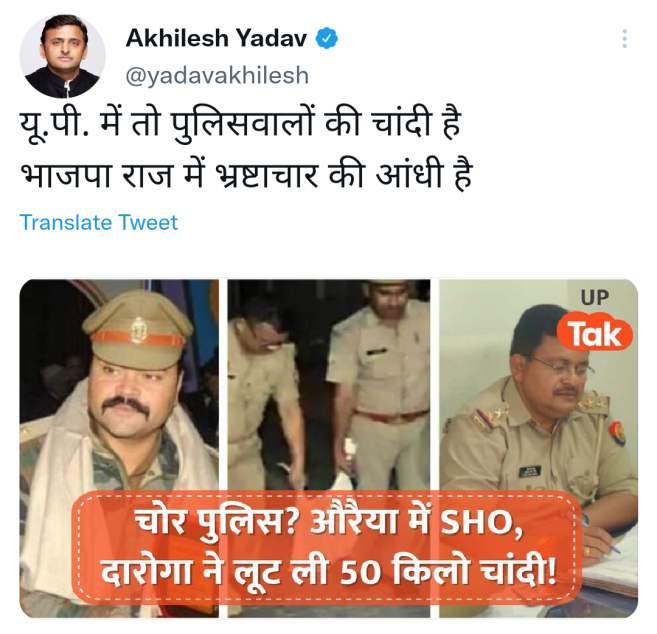The width and height of the screenshot is (657, 634).
Task: Click the Akhilesh Yadav display name
Action: 216,39
